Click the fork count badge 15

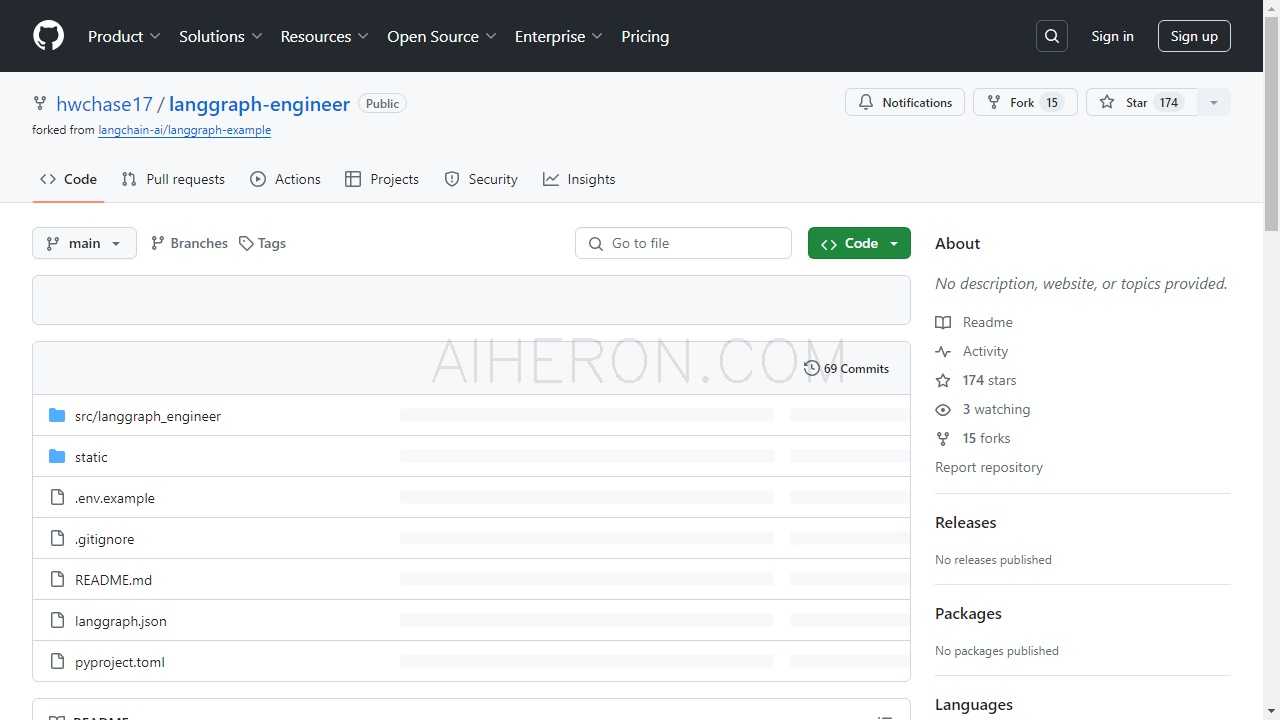point(1051,102)
